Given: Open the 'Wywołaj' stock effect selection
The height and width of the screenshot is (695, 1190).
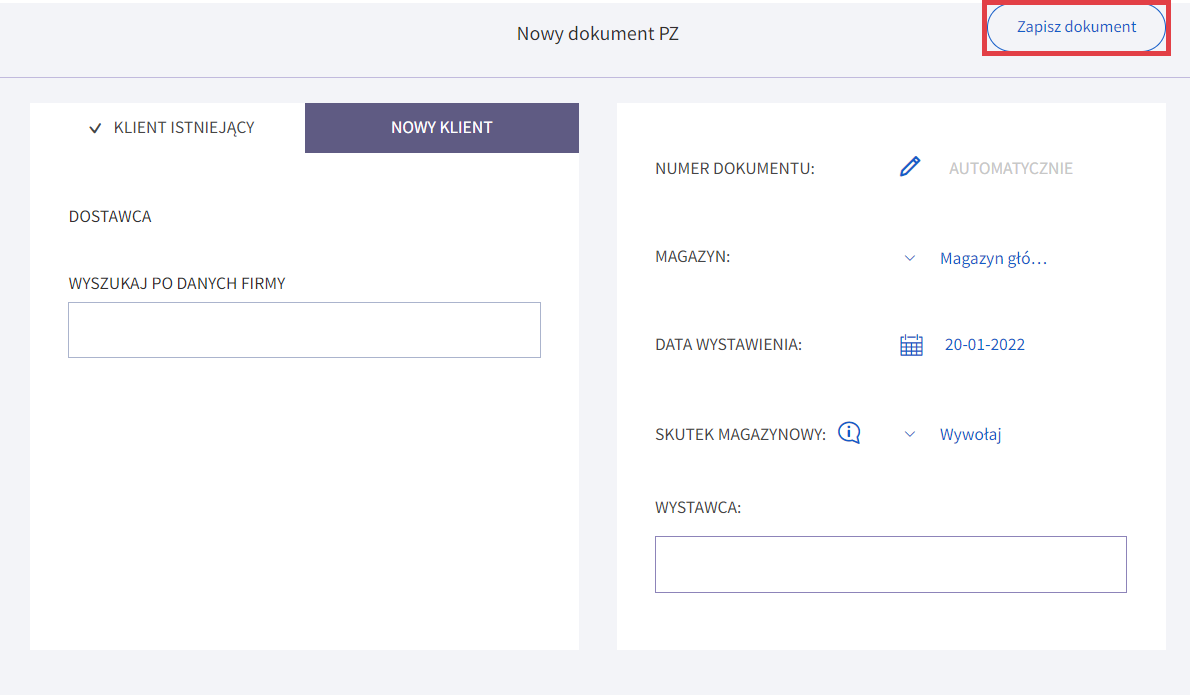Looking at the screenshot, I should [x=970, y=434].
